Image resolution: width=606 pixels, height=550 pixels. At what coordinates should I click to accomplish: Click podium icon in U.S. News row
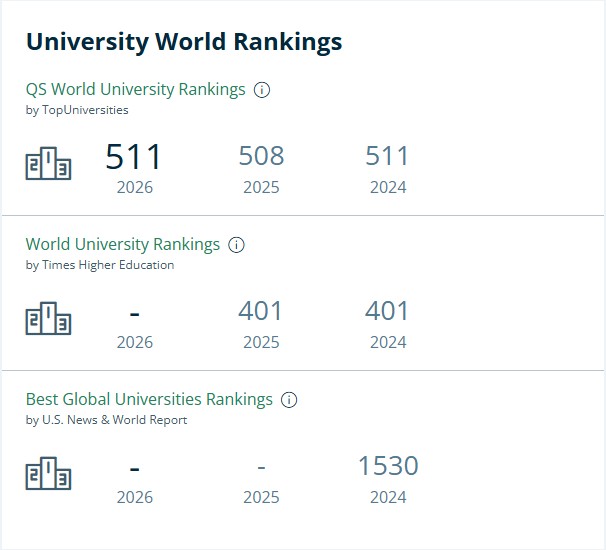coord(48,473)
